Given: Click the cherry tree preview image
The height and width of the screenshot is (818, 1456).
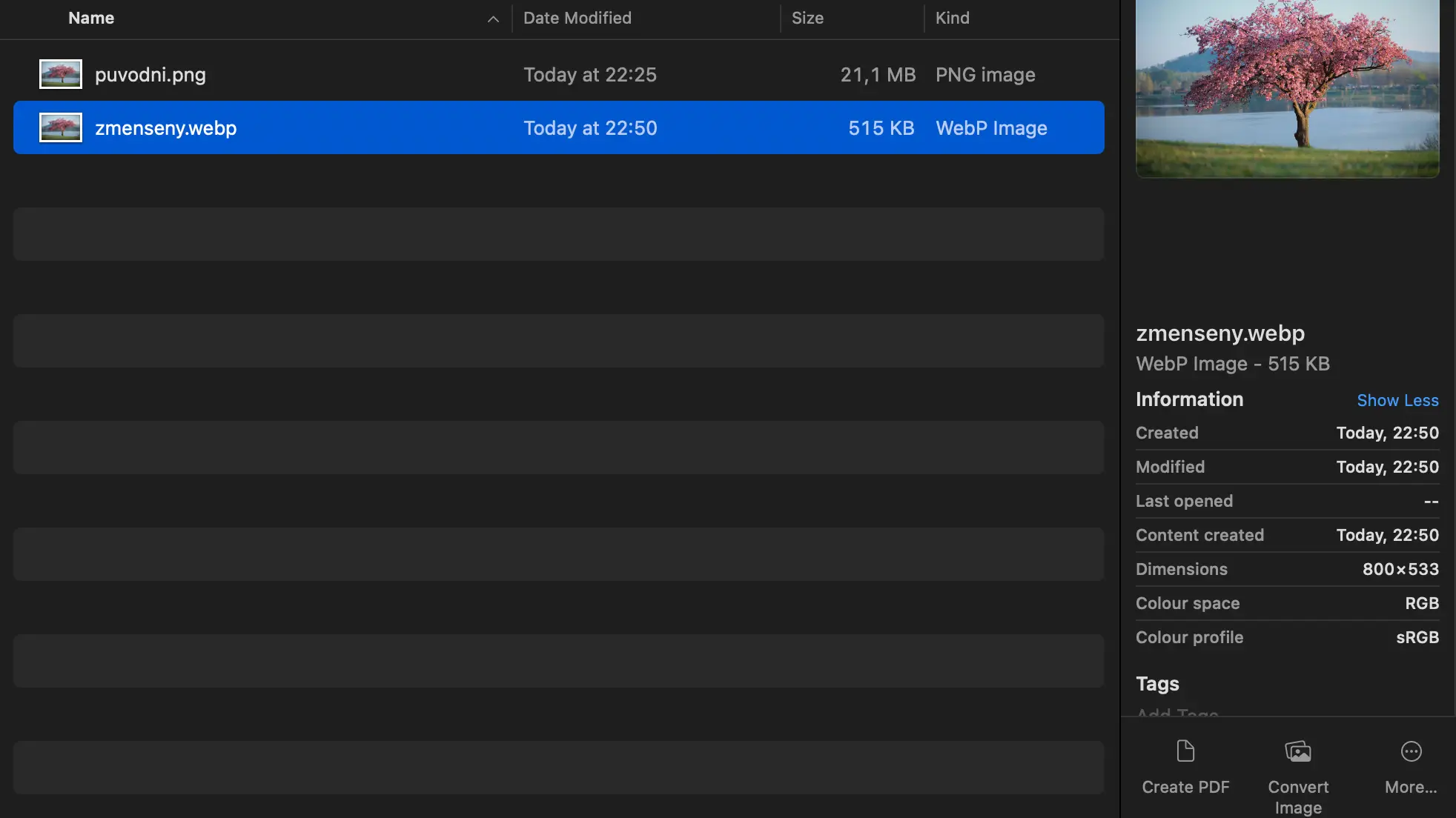Looking at the screenshot, I should point(1288,89).
